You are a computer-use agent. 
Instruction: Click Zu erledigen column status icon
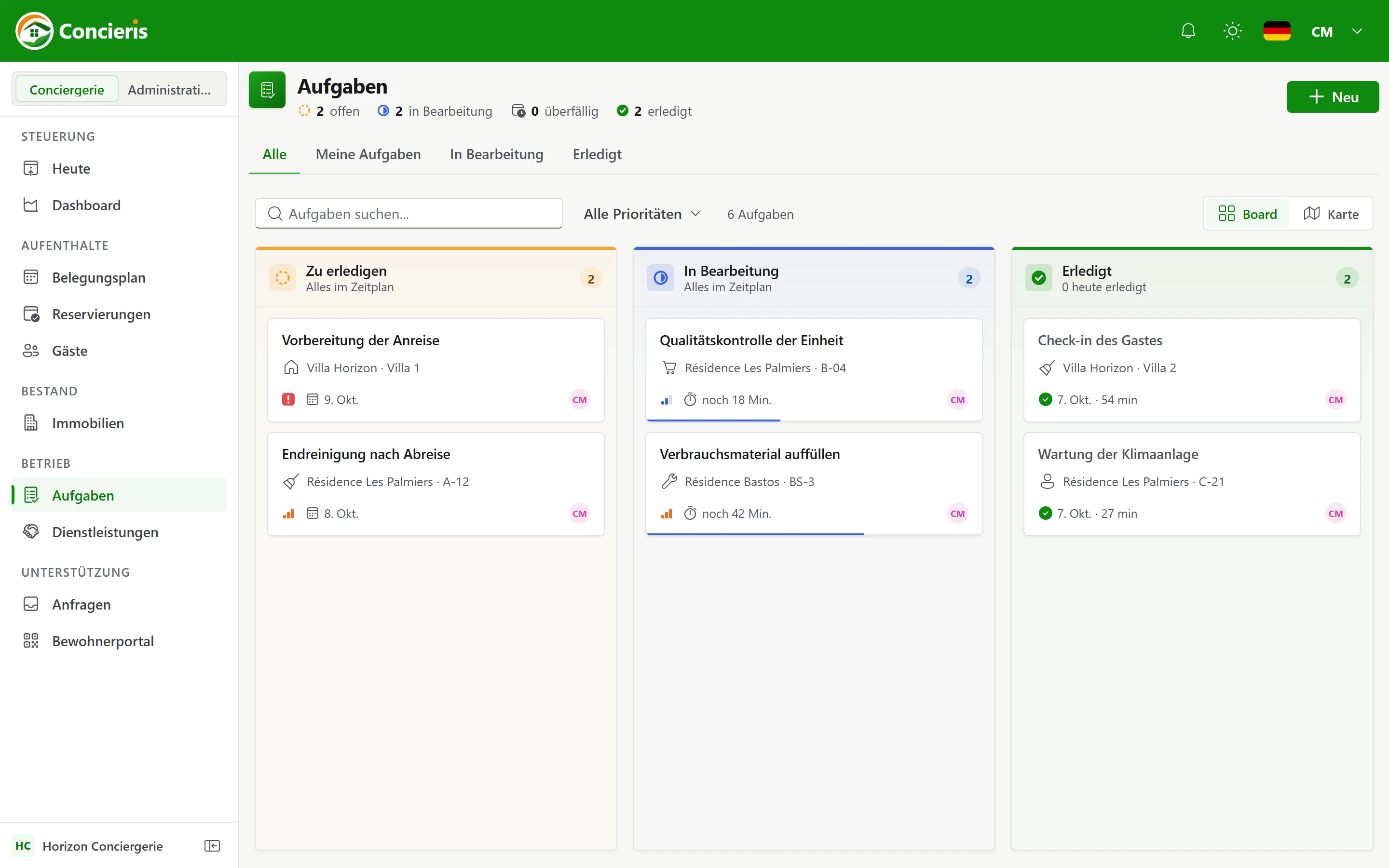[283, 278]
